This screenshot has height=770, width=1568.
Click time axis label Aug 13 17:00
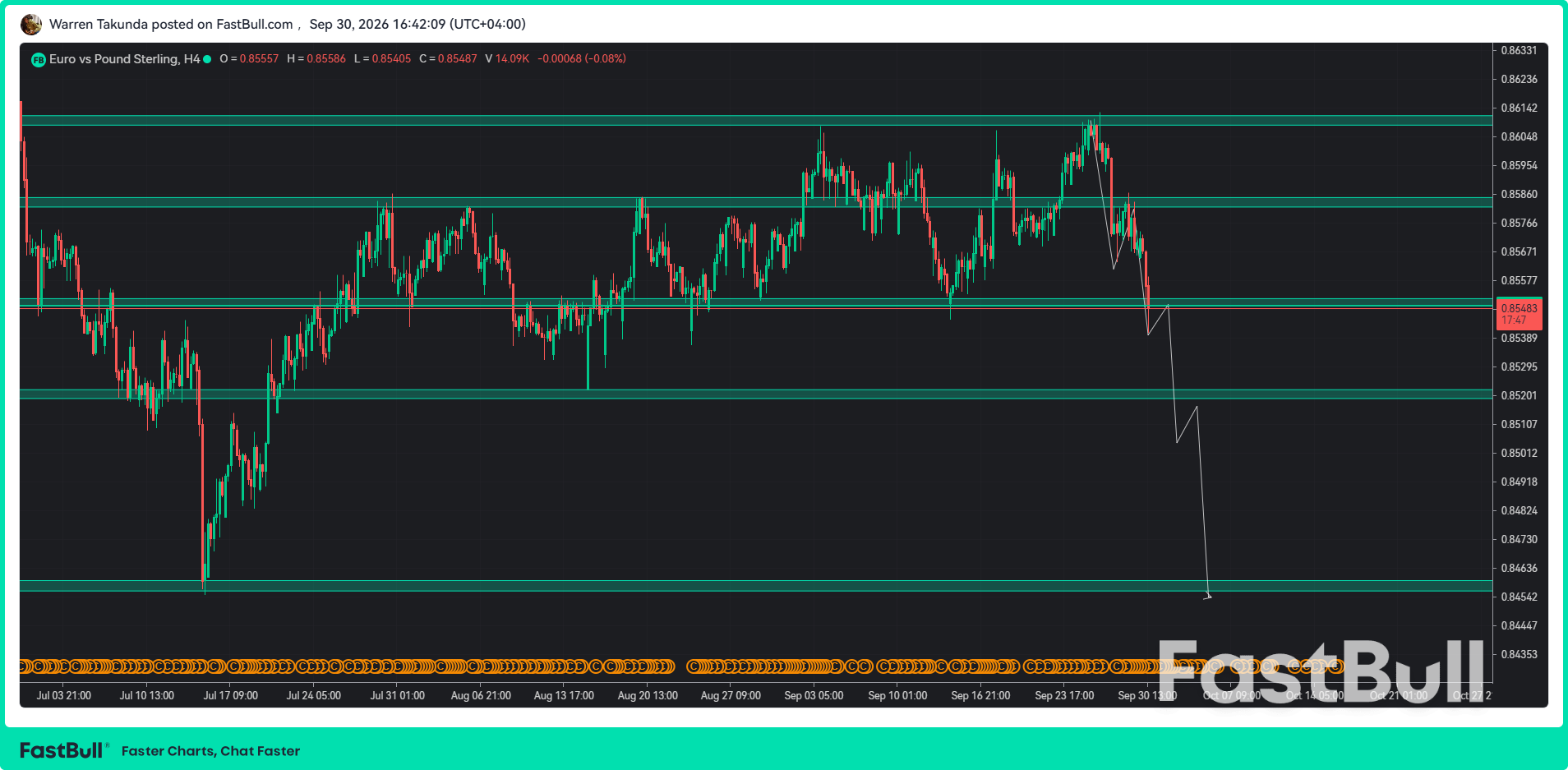[564, 695]
